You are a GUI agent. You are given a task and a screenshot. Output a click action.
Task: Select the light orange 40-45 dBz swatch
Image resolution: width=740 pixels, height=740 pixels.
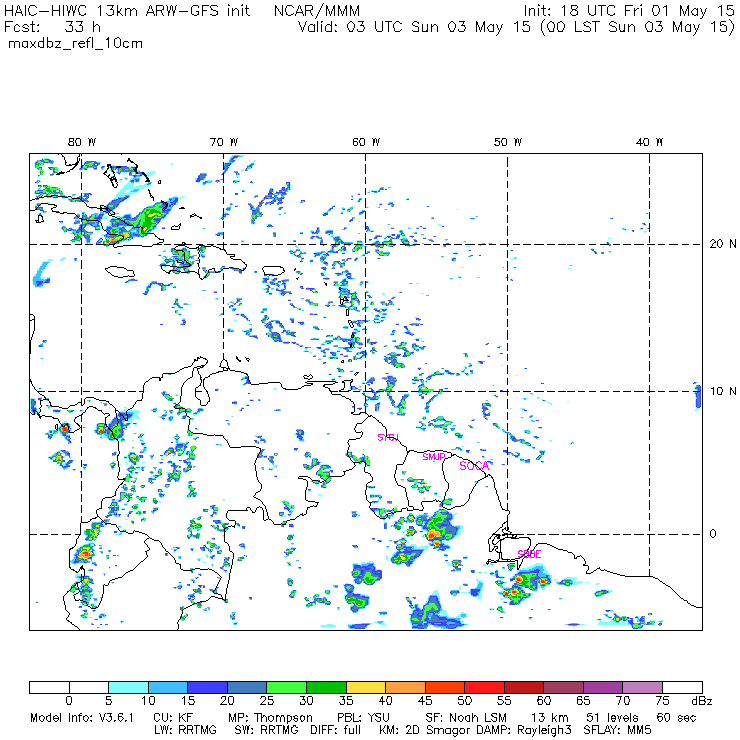(x=405, y=687)
